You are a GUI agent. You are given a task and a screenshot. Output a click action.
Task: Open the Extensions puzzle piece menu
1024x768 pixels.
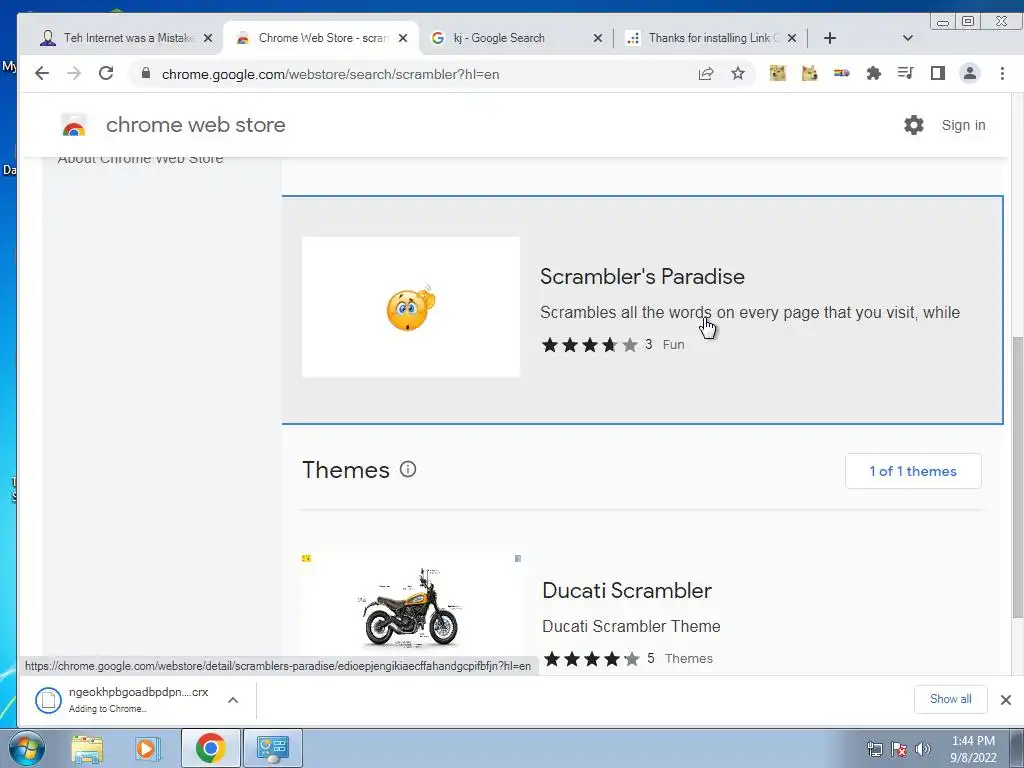coord(874,74)
